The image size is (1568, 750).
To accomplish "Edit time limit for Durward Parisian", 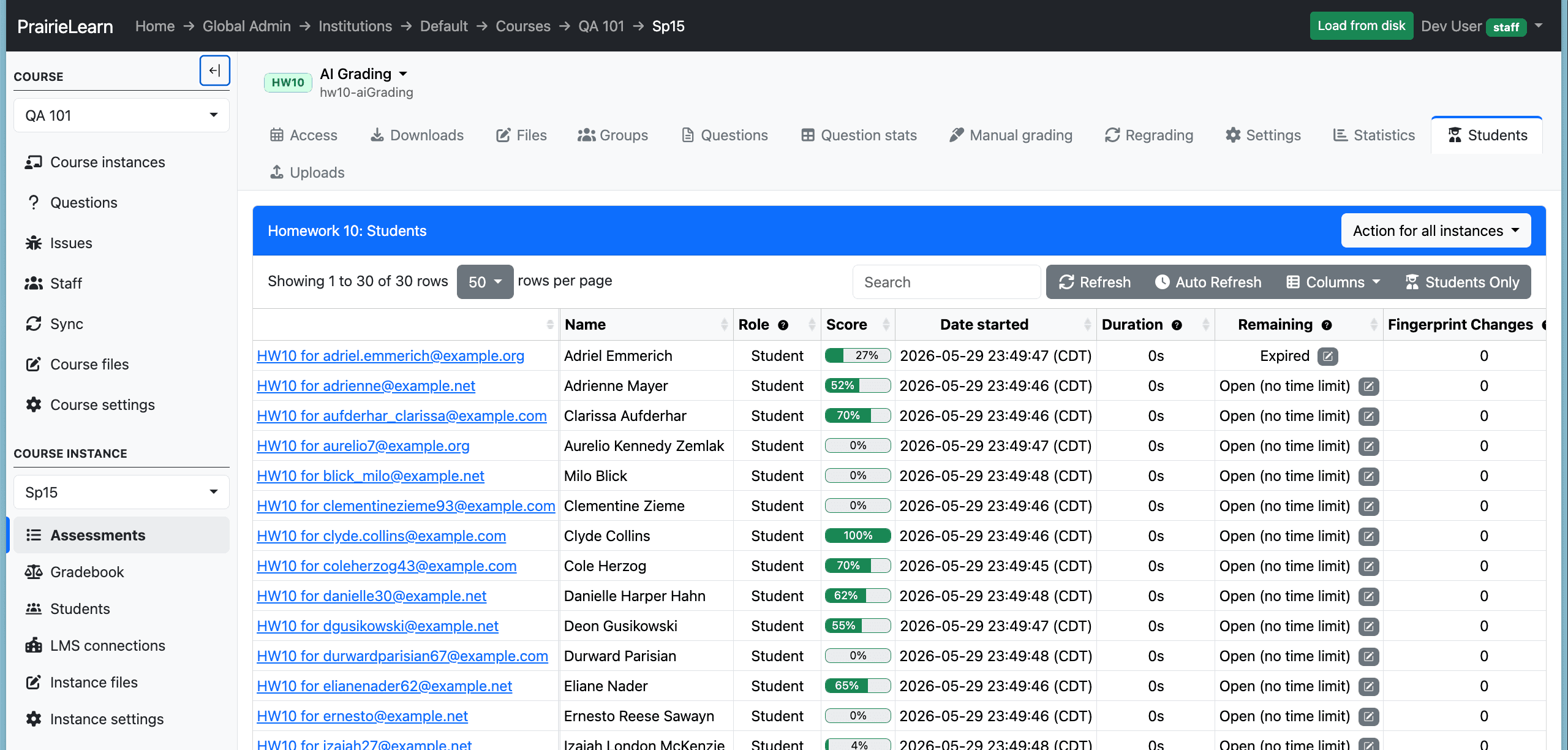I will point(1368,656).
